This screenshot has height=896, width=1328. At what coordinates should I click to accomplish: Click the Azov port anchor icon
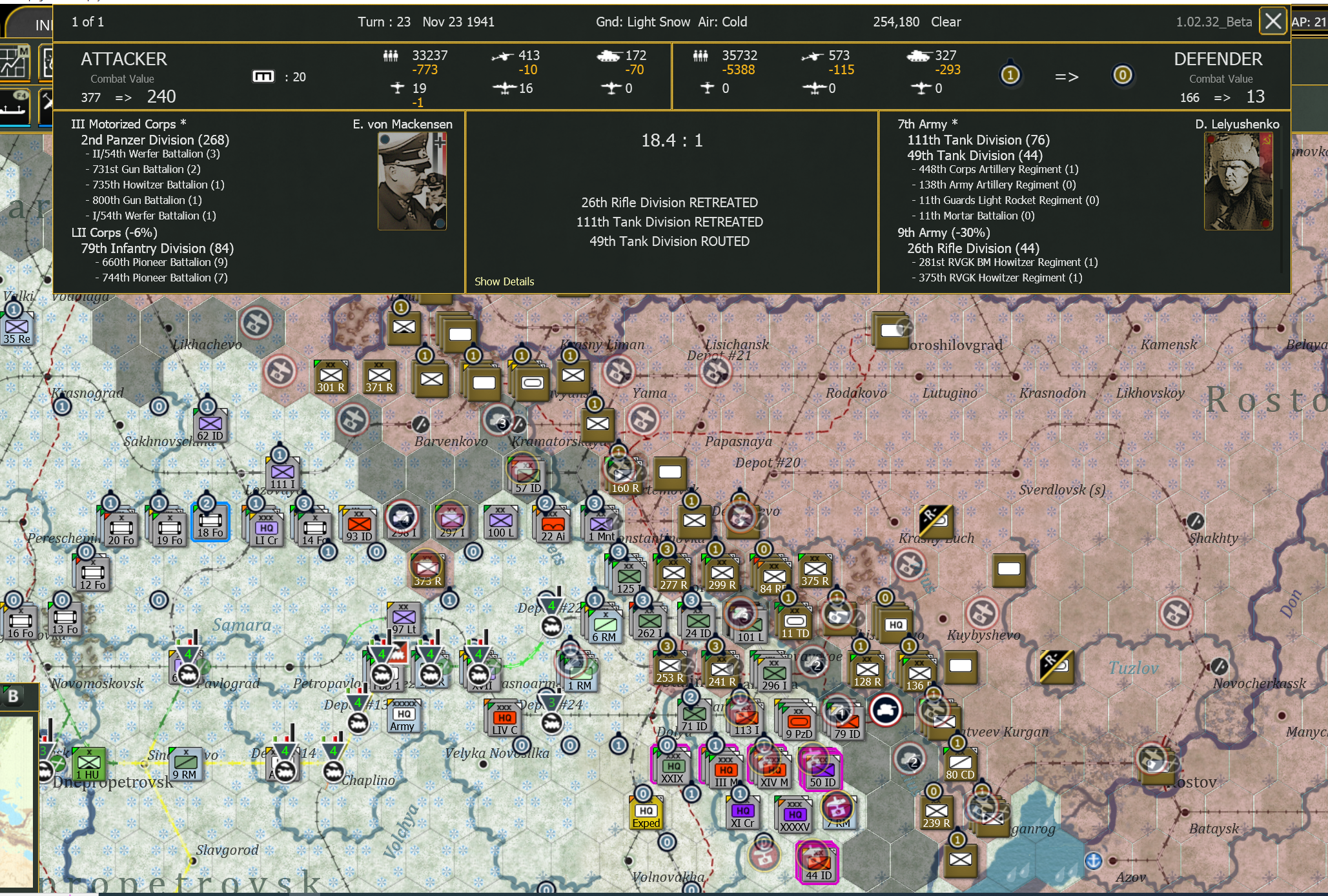[x=1094, y=860]
